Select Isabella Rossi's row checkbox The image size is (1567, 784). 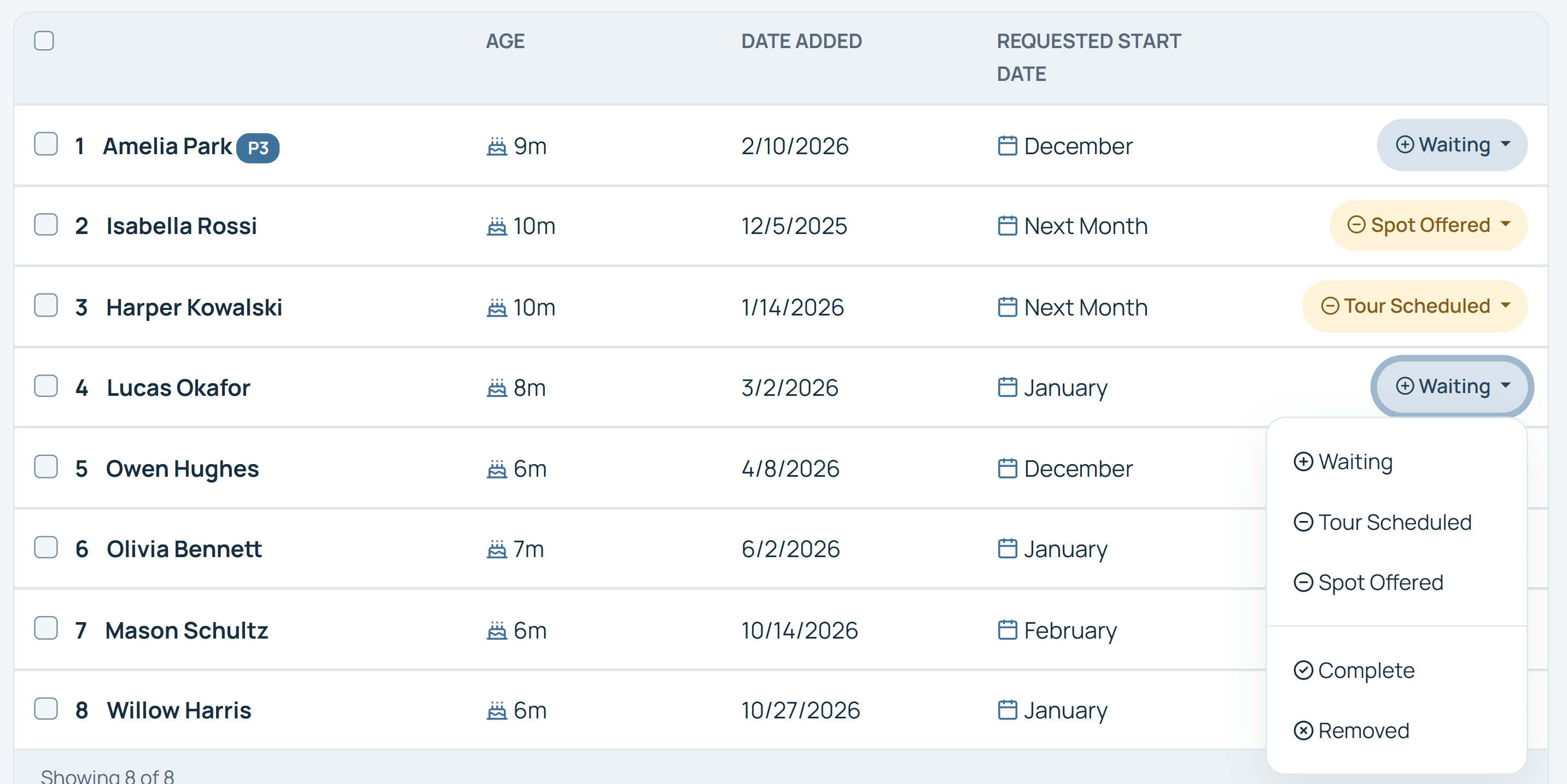coord(45,225)
